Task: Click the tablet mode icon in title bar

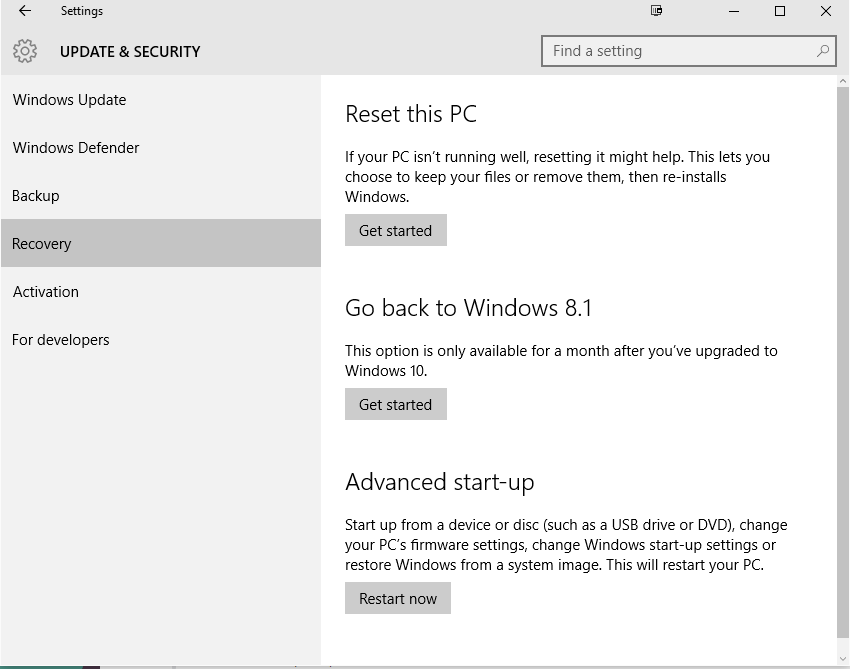Action: pos(656,11)
